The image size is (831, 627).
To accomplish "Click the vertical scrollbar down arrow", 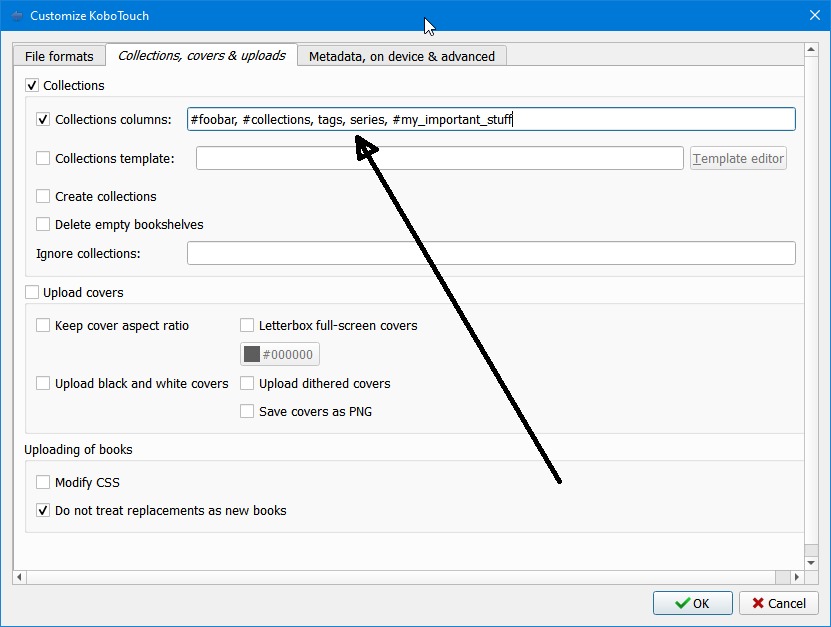I will click(811, 563).
